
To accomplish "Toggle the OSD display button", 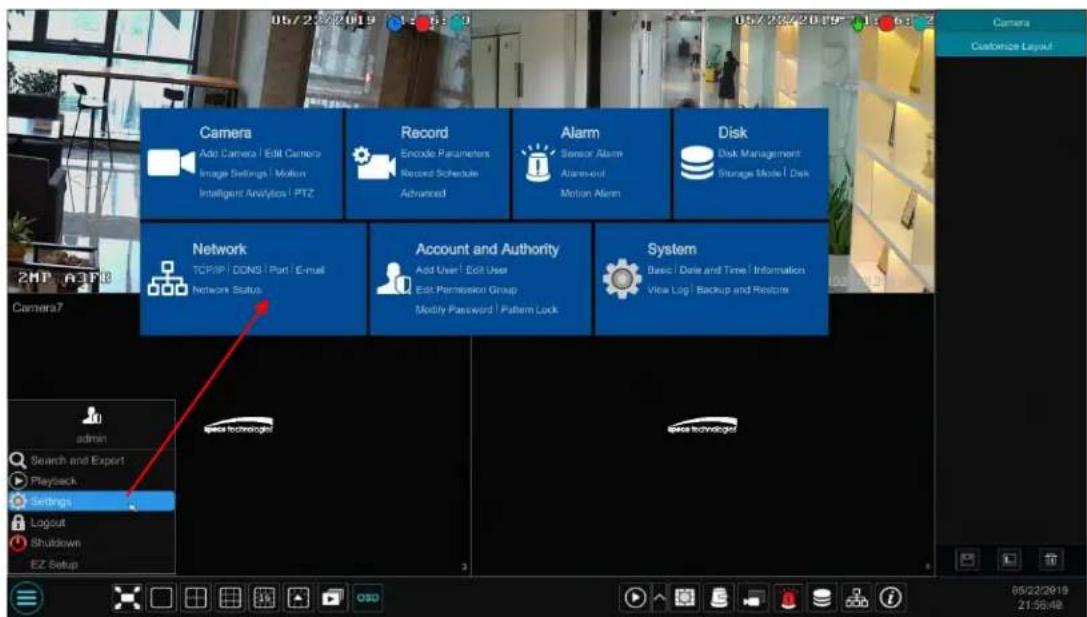I will (x=367, y=598).
